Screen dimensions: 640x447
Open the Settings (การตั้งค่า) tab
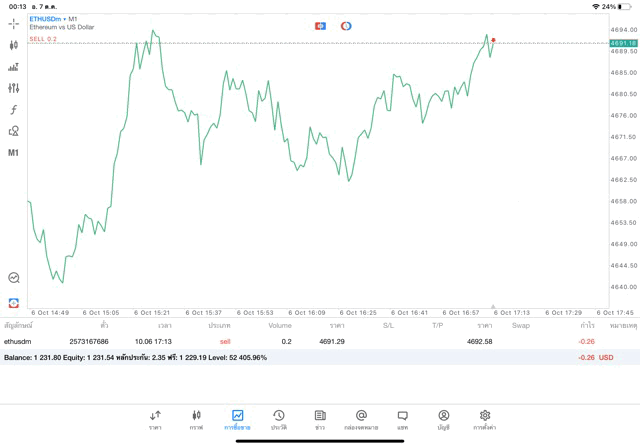485,419
